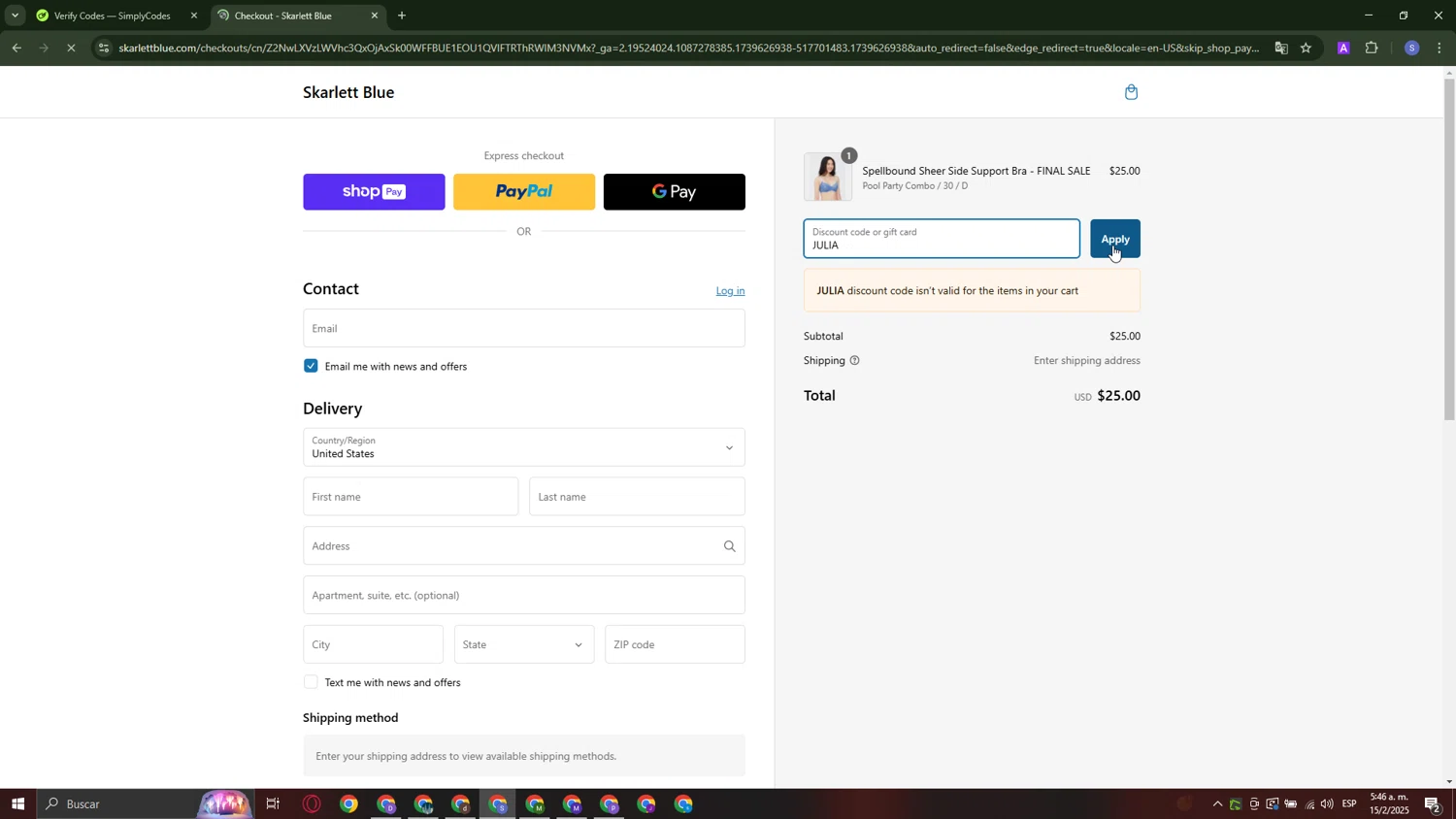Choose PayPal express checkout
1456x819 pixels.
point(524,192)
